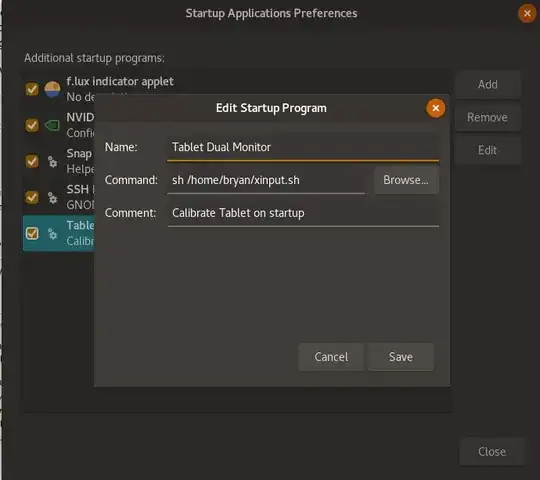Click the Comment field Calibrate Tablet on startup
540x480 pixels.
pos(303,213)
